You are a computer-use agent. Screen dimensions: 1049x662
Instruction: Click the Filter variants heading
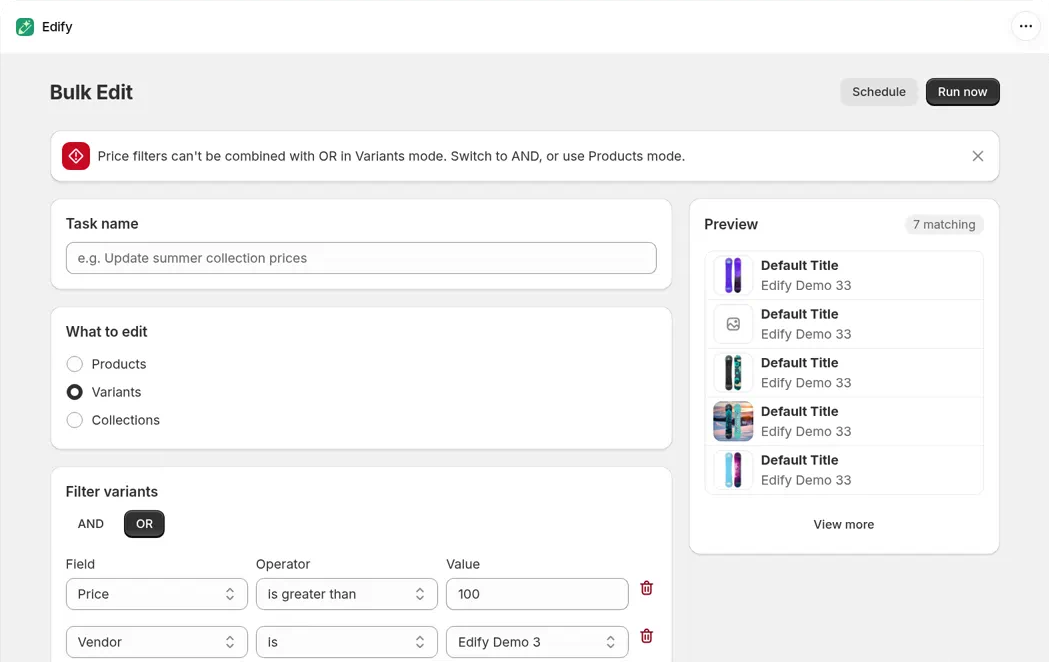(x=112, y=491)
